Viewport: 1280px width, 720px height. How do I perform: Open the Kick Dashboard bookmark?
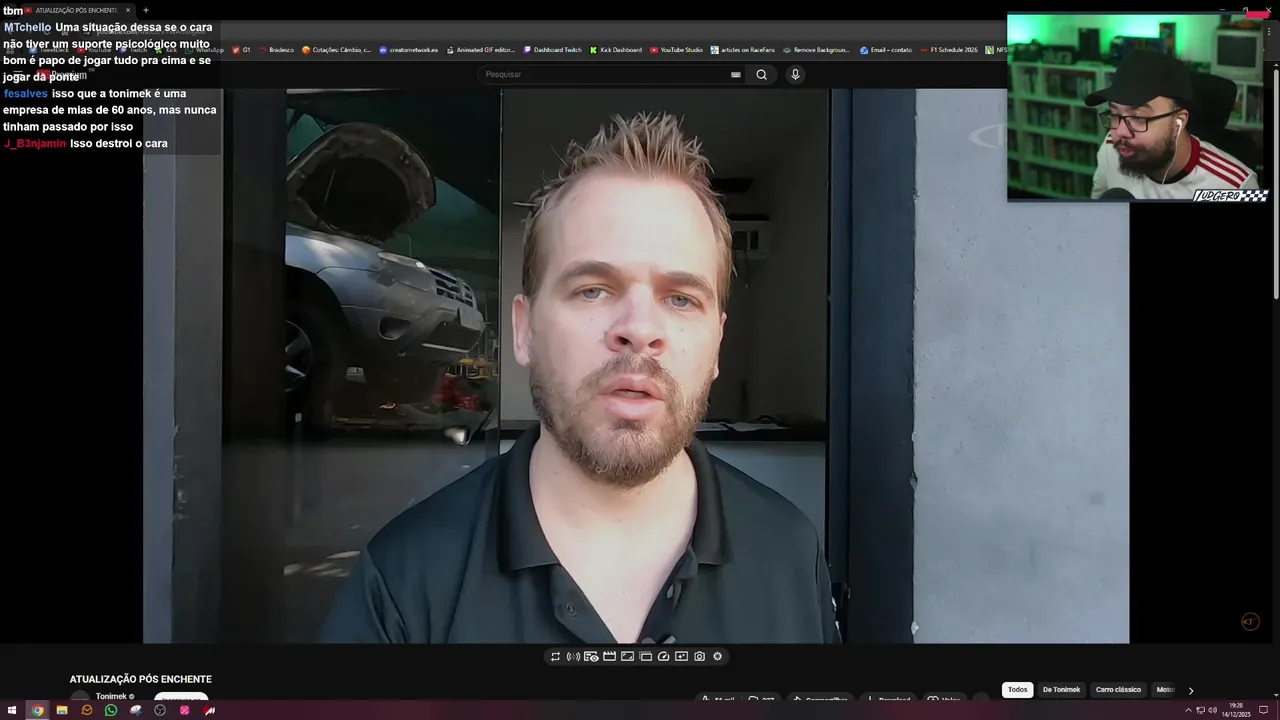coord(616,50)
